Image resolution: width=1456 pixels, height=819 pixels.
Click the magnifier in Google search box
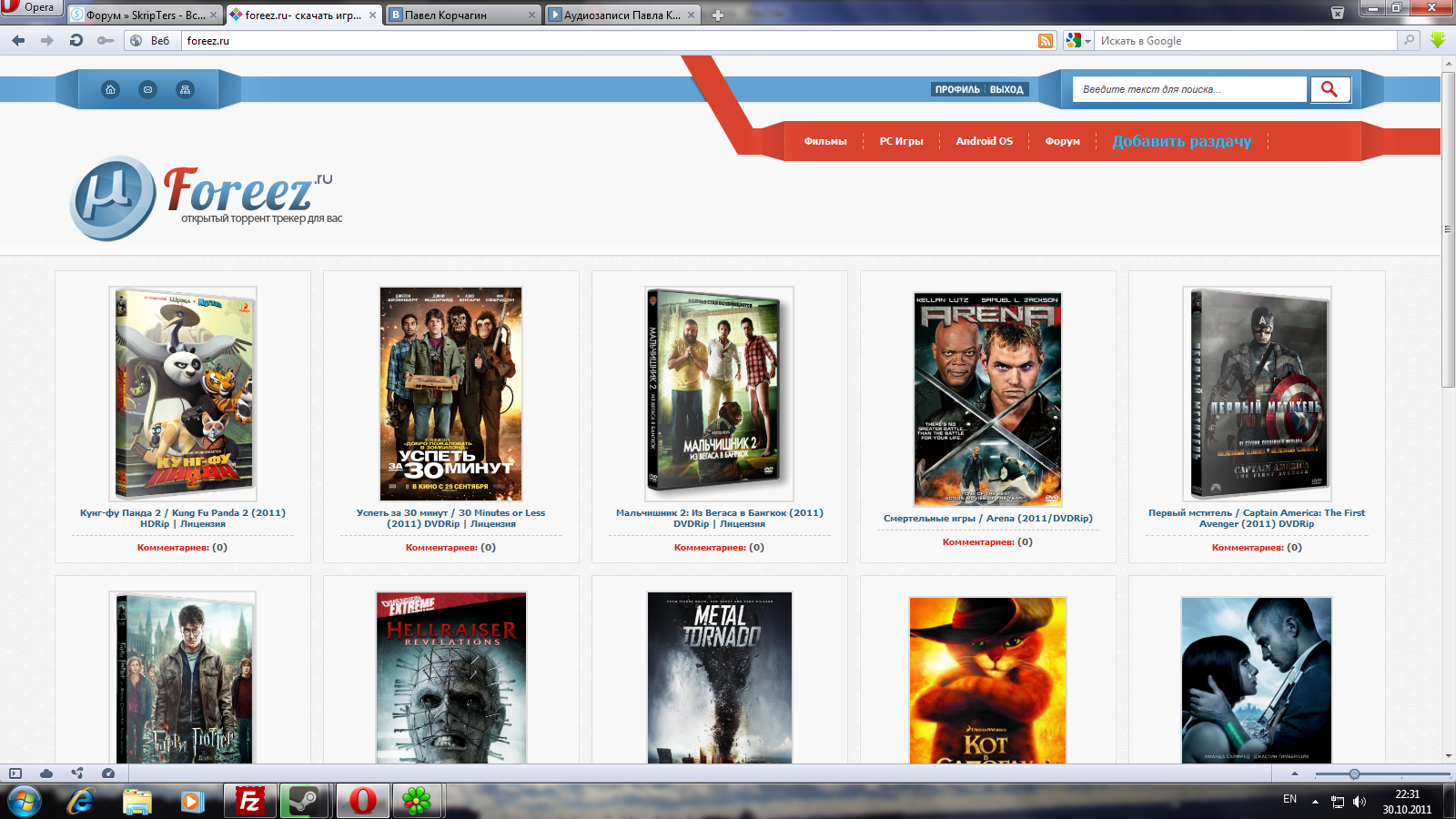click(x=1409, y=40)
